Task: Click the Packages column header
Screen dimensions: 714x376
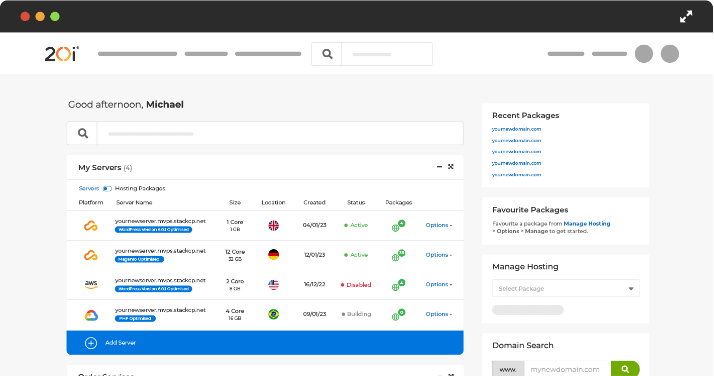Action: [x=398, y=203]
